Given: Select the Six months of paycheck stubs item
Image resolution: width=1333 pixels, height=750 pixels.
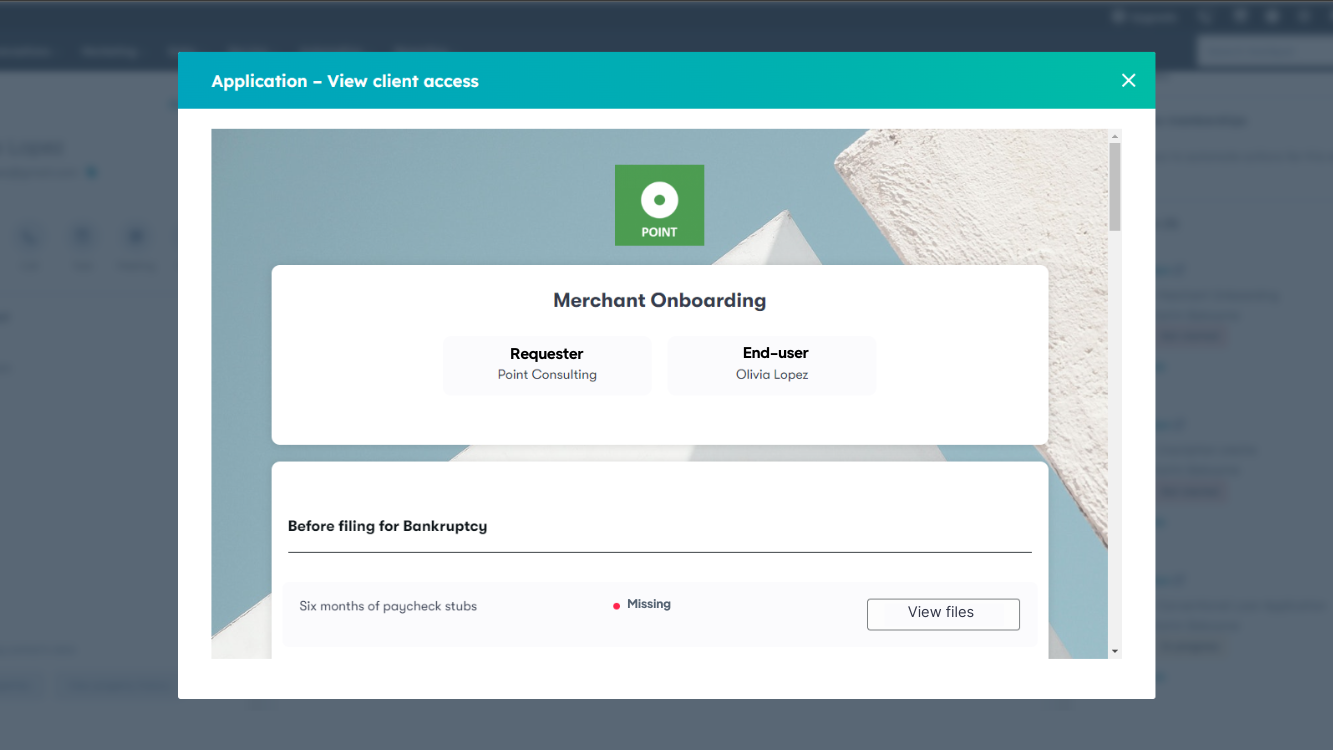Looking at the screenshot, I should click(388, 606).
